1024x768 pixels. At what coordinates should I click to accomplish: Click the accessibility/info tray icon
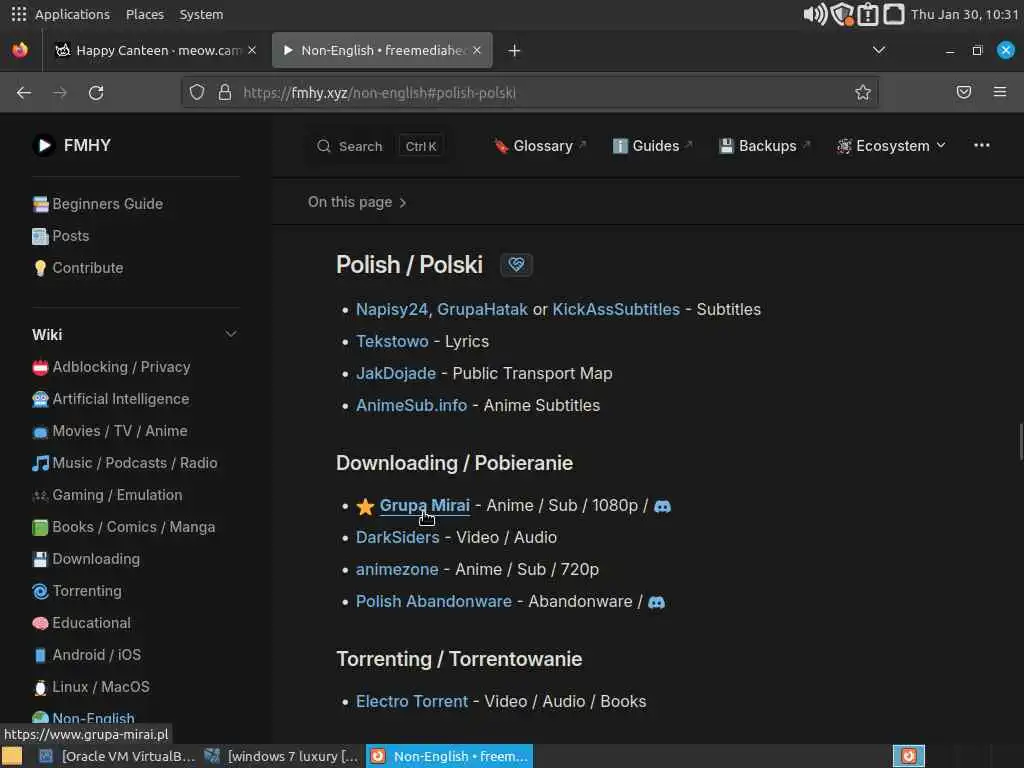point(868,14)
